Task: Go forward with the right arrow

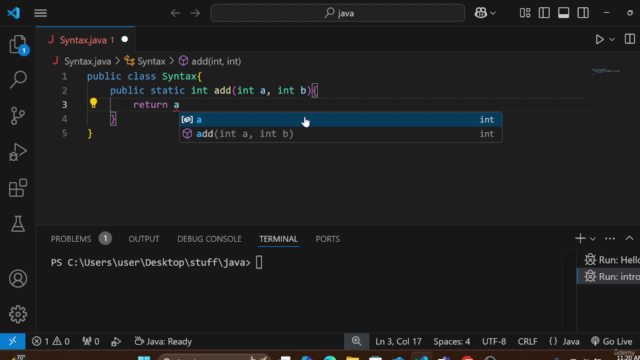Action: pos(195,13)
